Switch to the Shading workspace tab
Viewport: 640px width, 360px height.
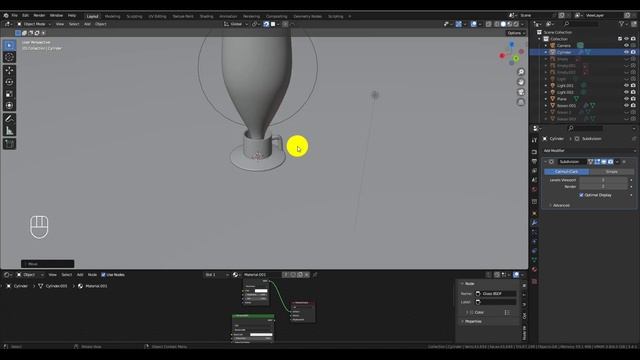207,16
